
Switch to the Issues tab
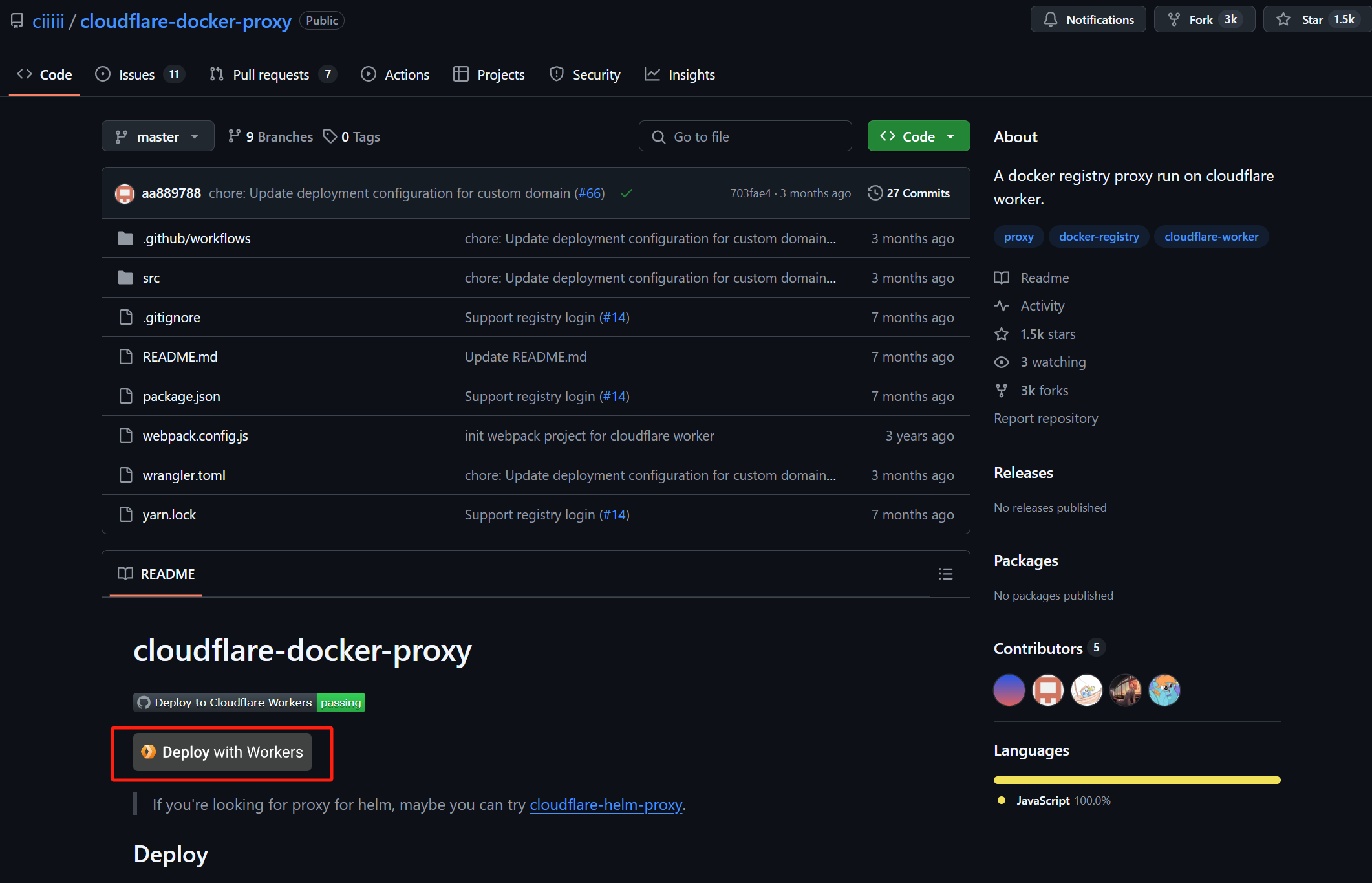137,74
